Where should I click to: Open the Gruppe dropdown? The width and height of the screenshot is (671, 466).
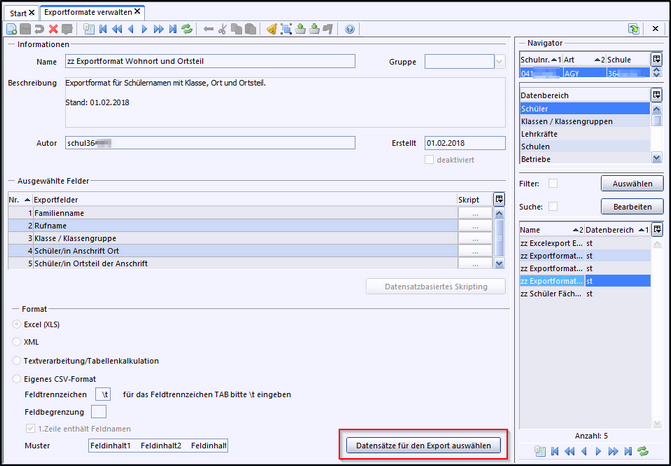[x=499, y=62]
